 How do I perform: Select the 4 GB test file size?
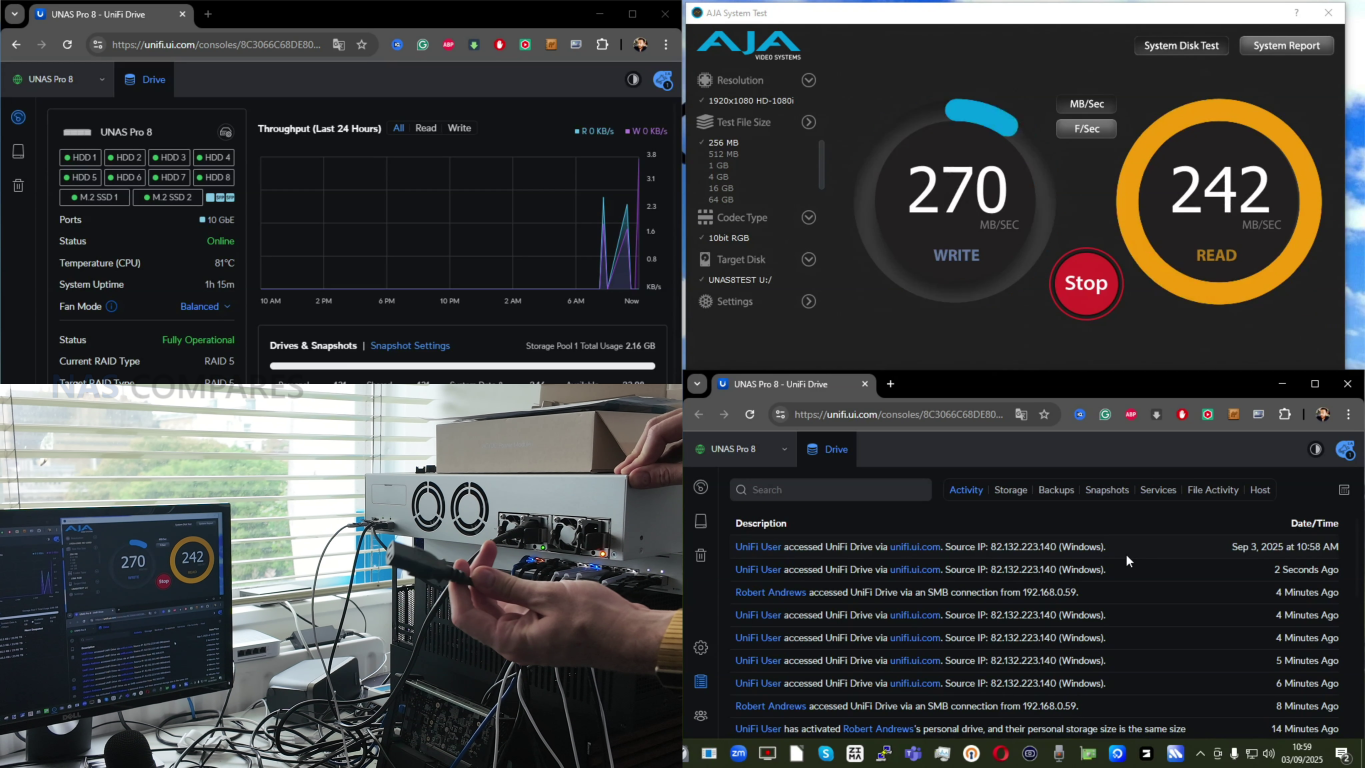(x=718, y=177)
